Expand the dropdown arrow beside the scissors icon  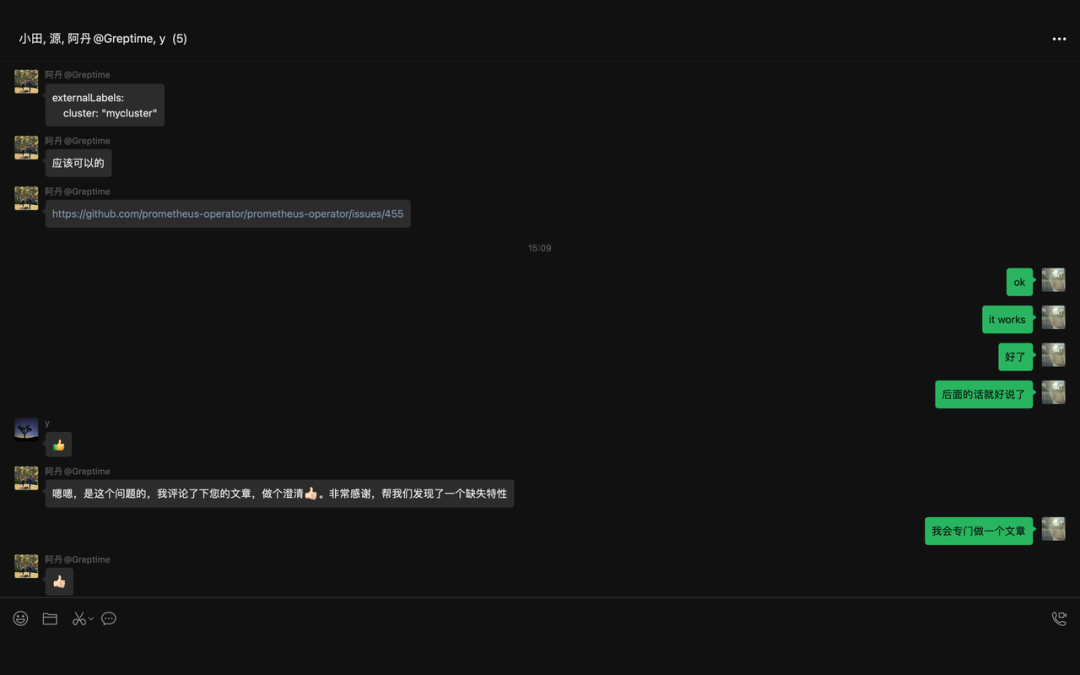(x=91, y=619)
